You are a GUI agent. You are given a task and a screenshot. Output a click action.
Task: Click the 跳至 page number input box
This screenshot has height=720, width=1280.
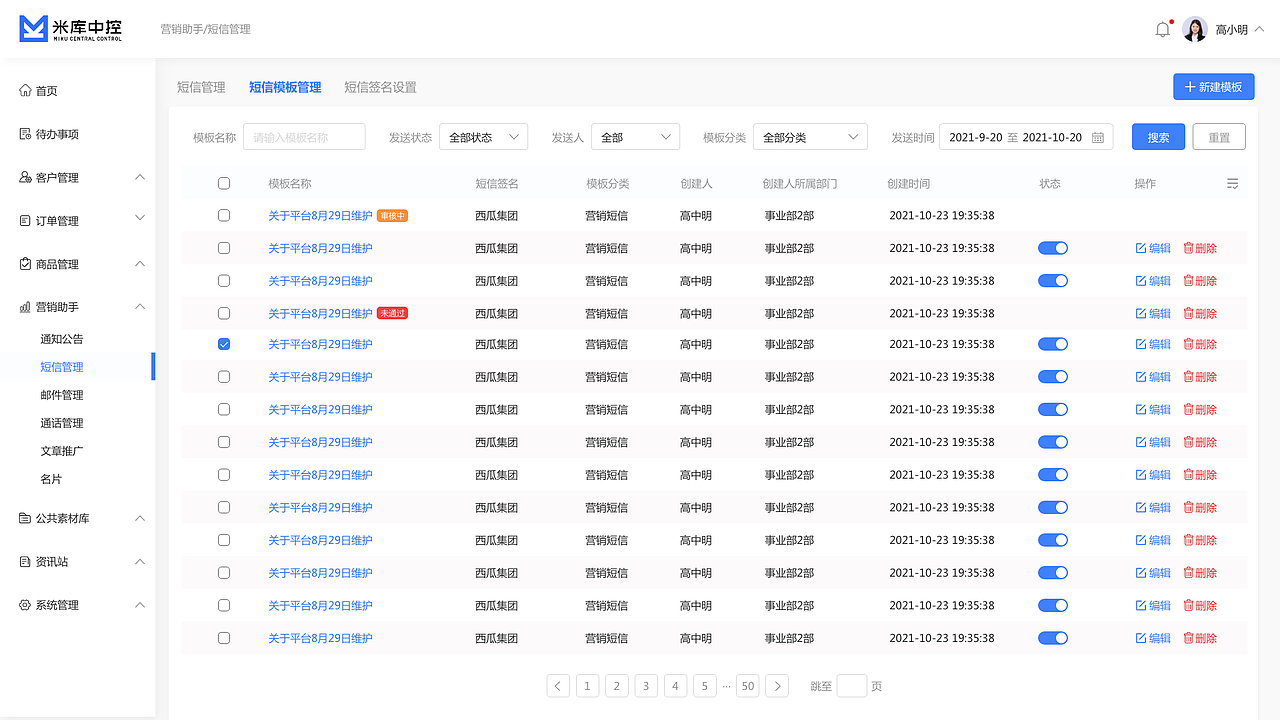tap(852, 686)
